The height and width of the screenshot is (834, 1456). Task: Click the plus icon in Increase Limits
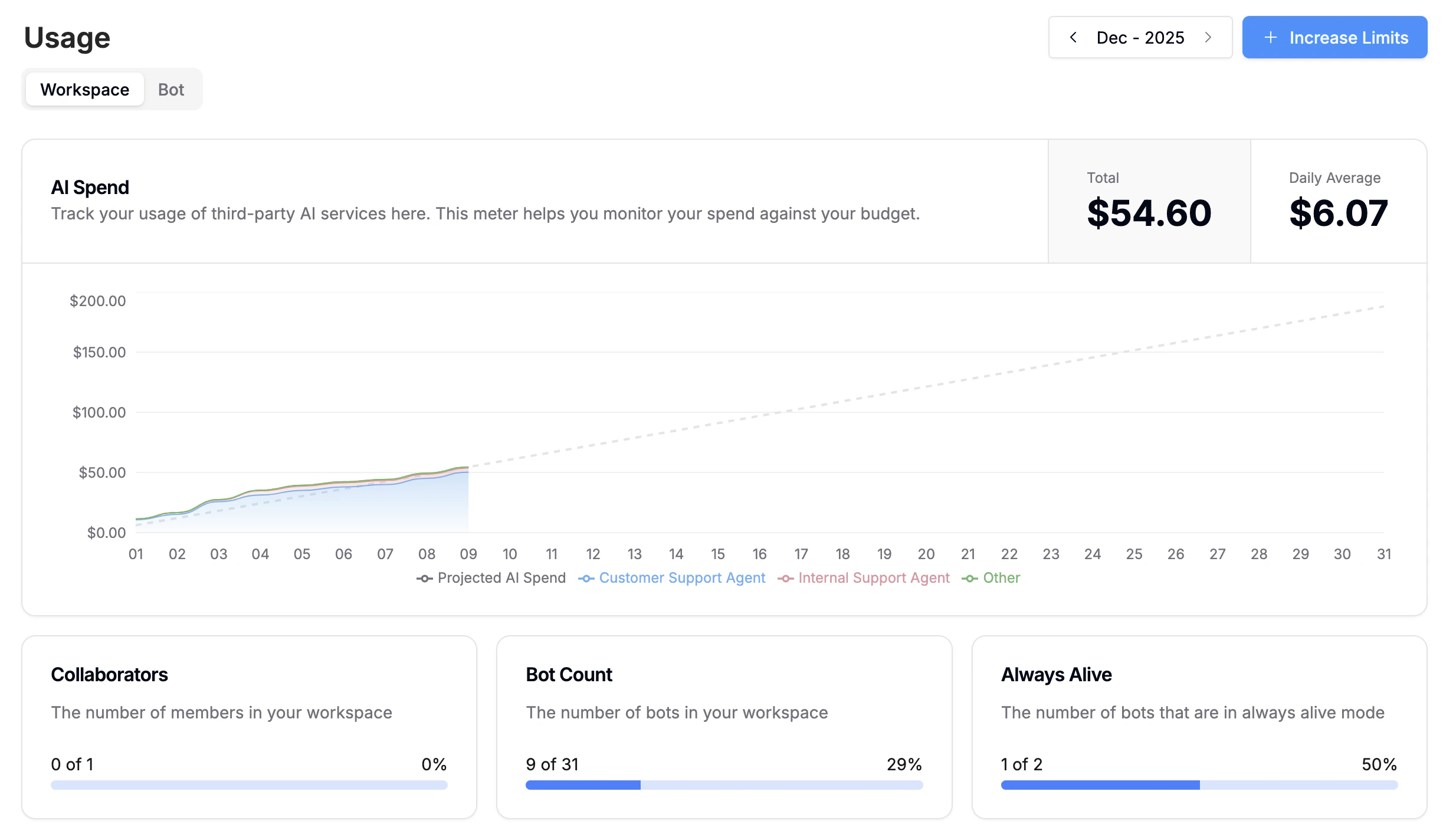[1270, 38]
